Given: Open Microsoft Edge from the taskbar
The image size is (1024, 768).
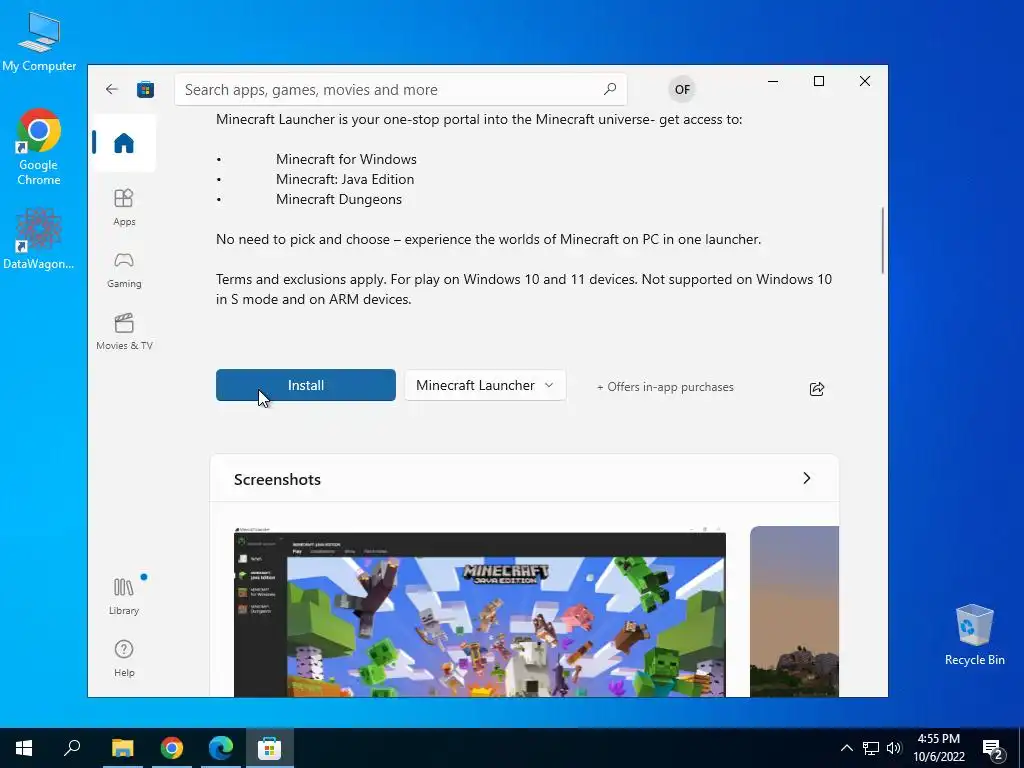Looking at the screenshot, I should pos(221,748).
